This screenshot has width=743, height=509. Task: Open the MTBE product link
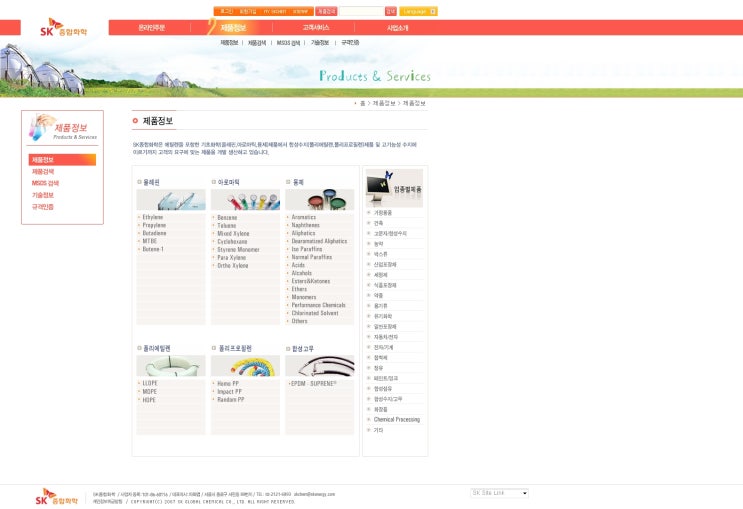pos(150,241)
